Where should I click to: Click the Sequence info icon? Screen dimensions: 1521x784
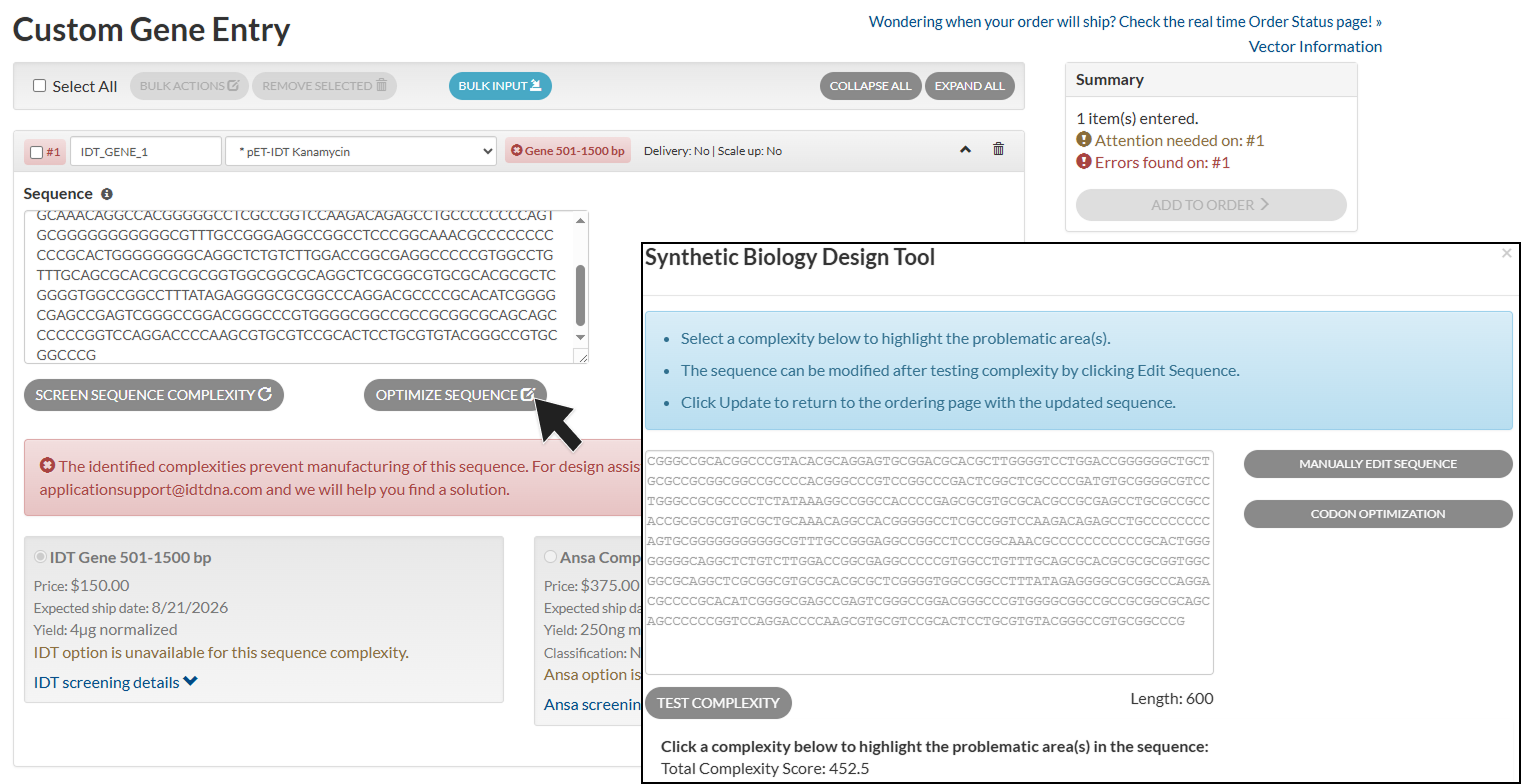(x=107, y=194)
